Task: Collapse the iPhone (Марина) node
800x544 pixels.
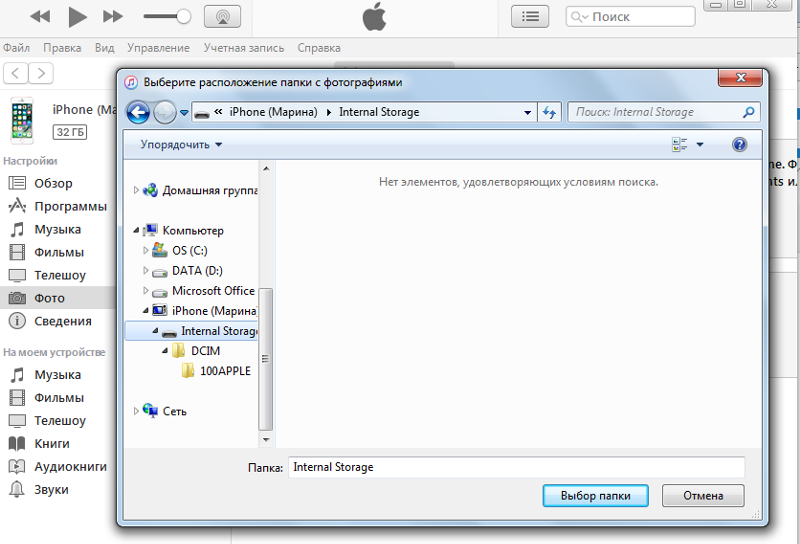Action: (x=146, y=311)
